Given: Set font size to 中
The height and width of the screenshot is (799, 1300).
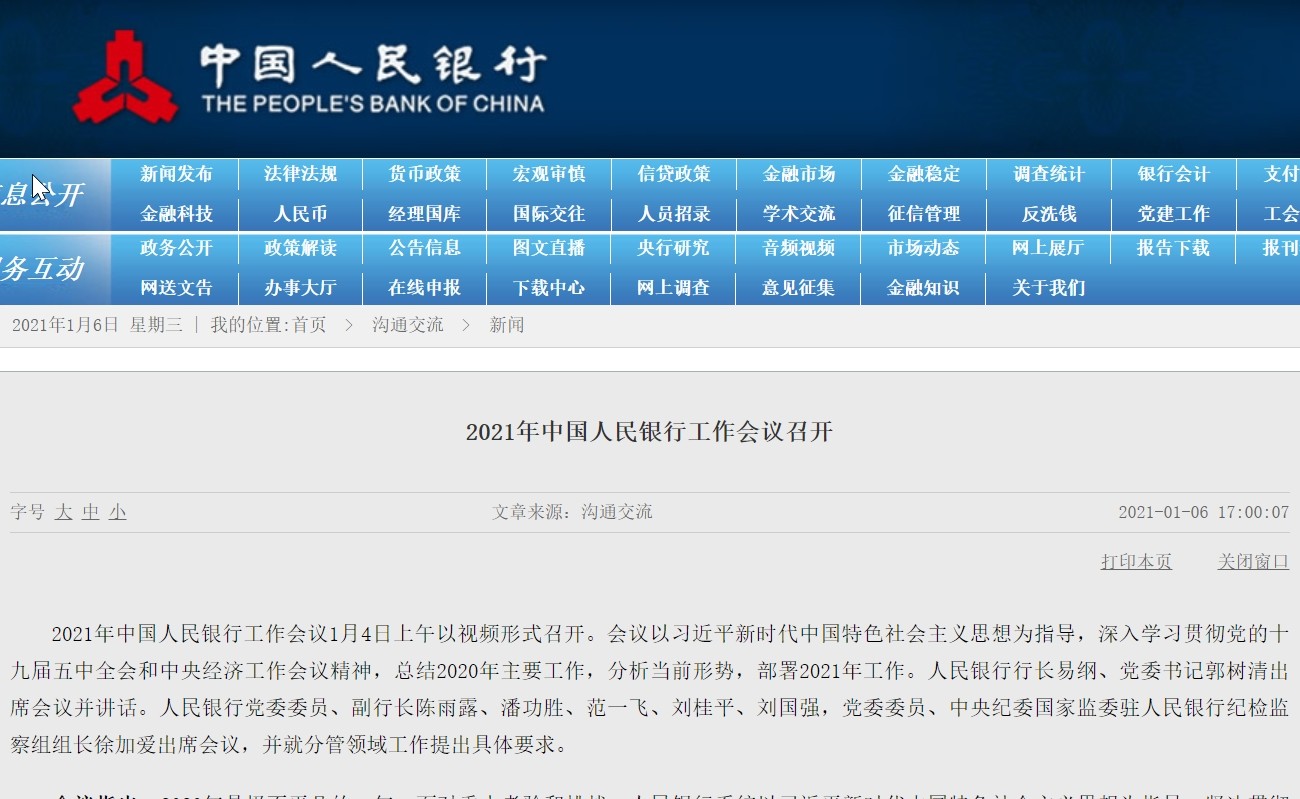Looking at the screenshot, I should point(91,512).
